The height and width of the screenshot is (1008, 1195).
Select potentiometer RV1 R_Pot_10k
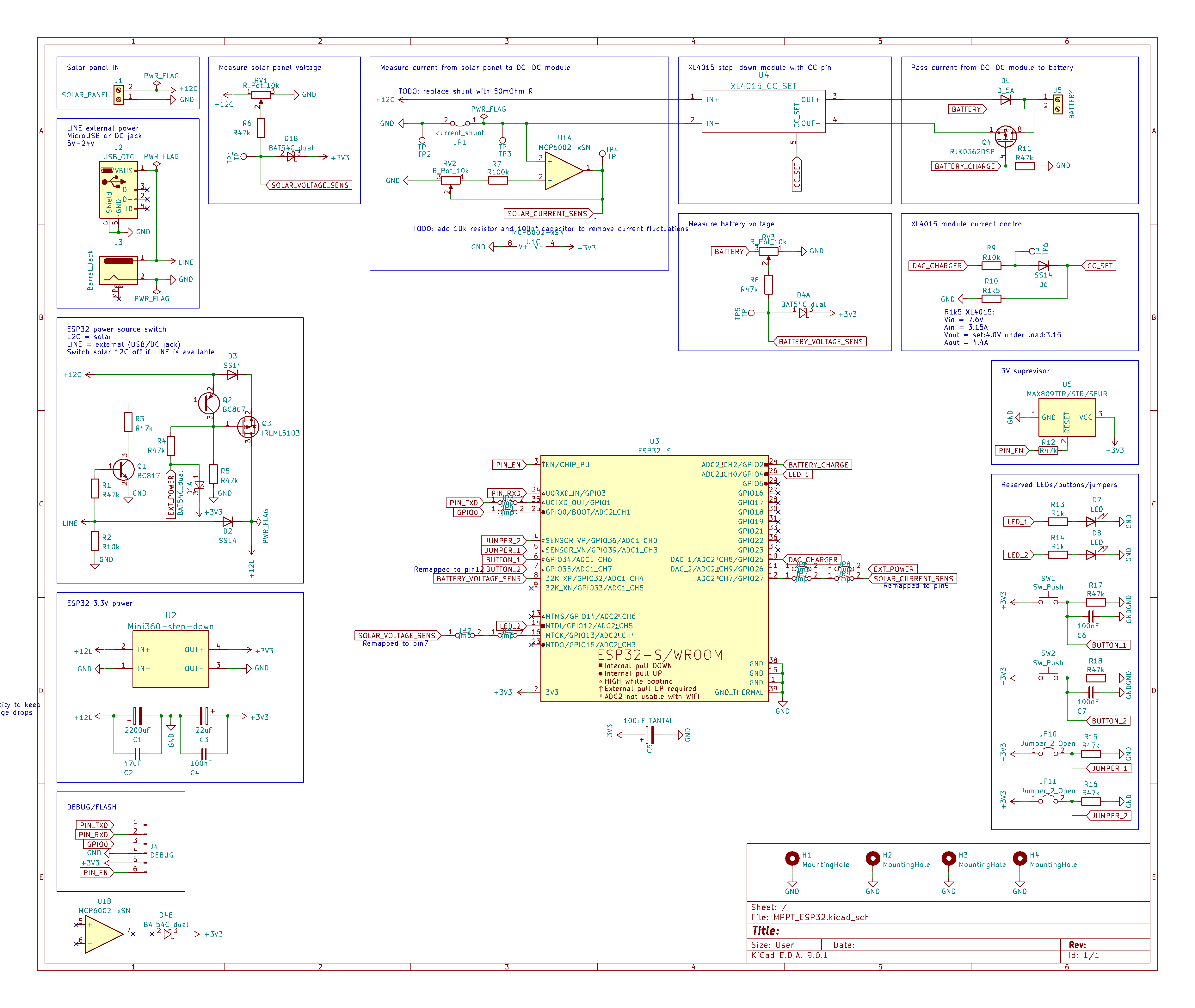coord(261,96)
